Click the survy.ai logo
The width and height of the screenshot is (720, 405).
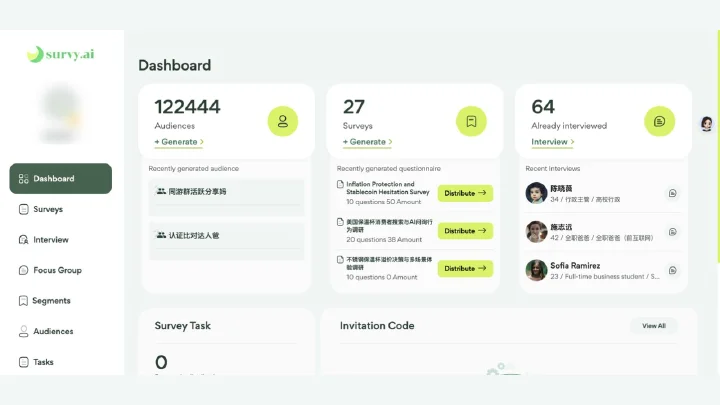coord(61,54)
